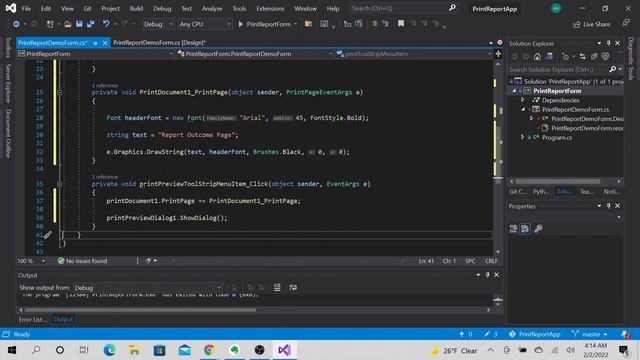Image resolution: width=640 pixels, height=360 pixels.
Task: Open the Mail app from the taskbar
Action: (x=184, y=350)
